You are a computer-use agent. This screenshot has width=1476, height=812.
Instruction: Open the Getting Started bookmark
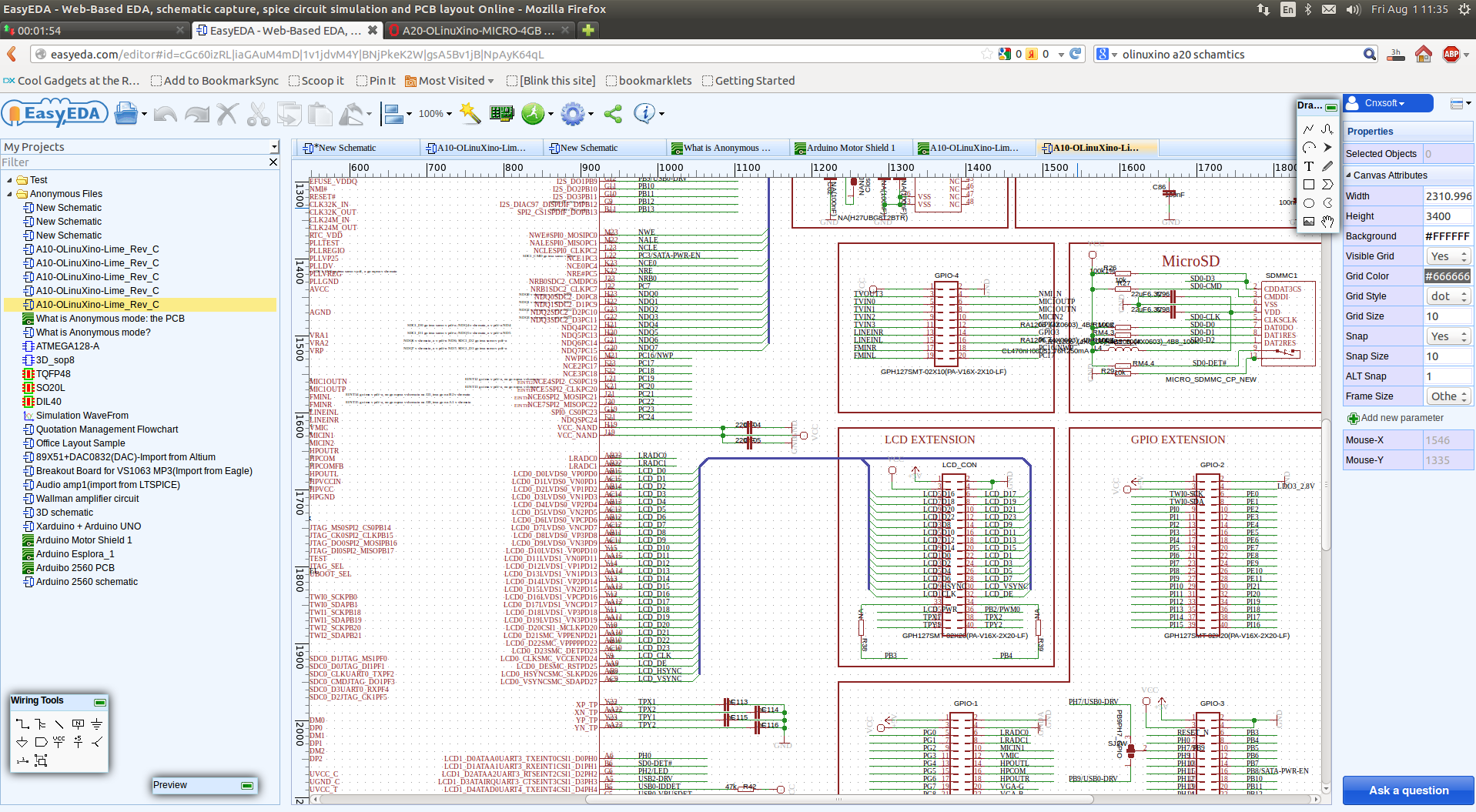coord(748,81)
